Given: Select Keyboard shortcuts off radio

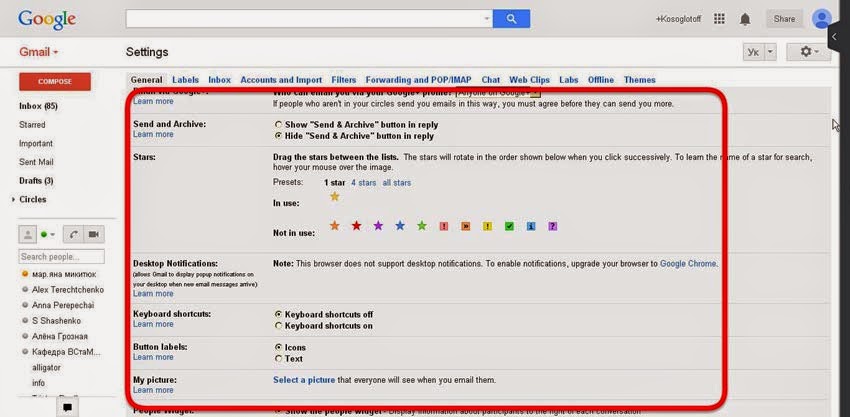Looking at the screenshot, I should click(279, 314).
